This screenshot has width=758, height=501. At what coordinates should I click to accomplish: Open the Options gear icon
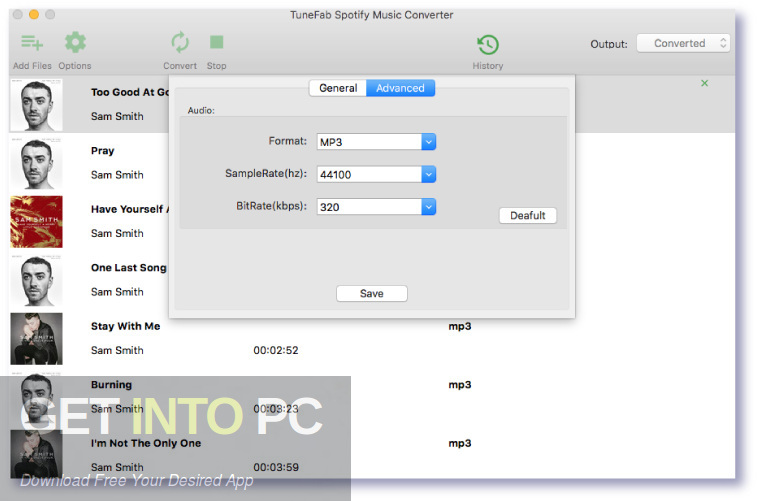click(75, 43)
